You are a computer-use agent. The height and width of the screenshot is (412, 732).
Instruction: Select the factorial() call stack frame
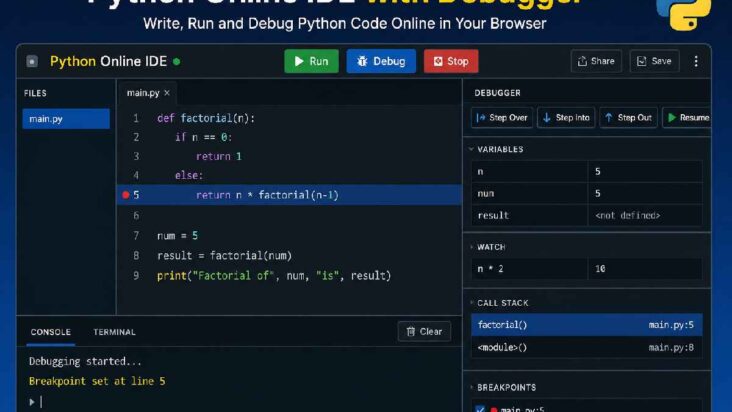(x=586, y=325)
